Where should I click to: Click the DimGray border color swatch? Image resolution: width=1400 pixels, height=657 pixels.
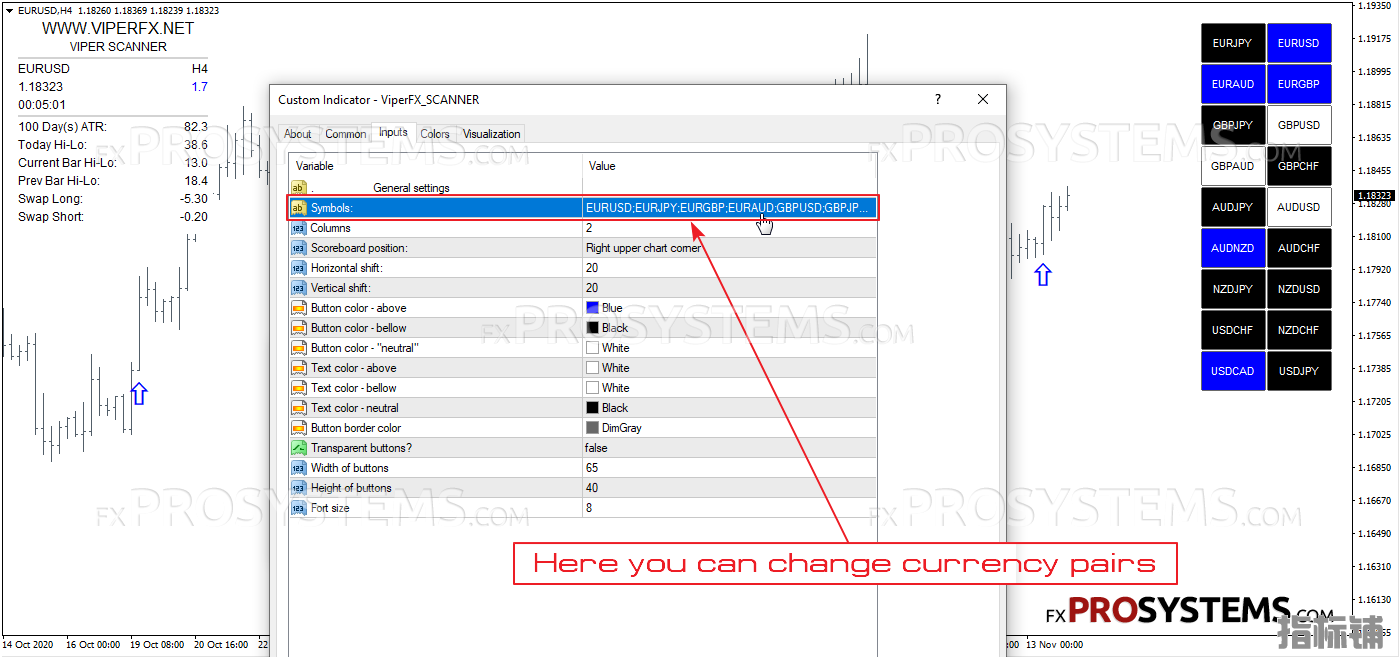click(592, 428)
